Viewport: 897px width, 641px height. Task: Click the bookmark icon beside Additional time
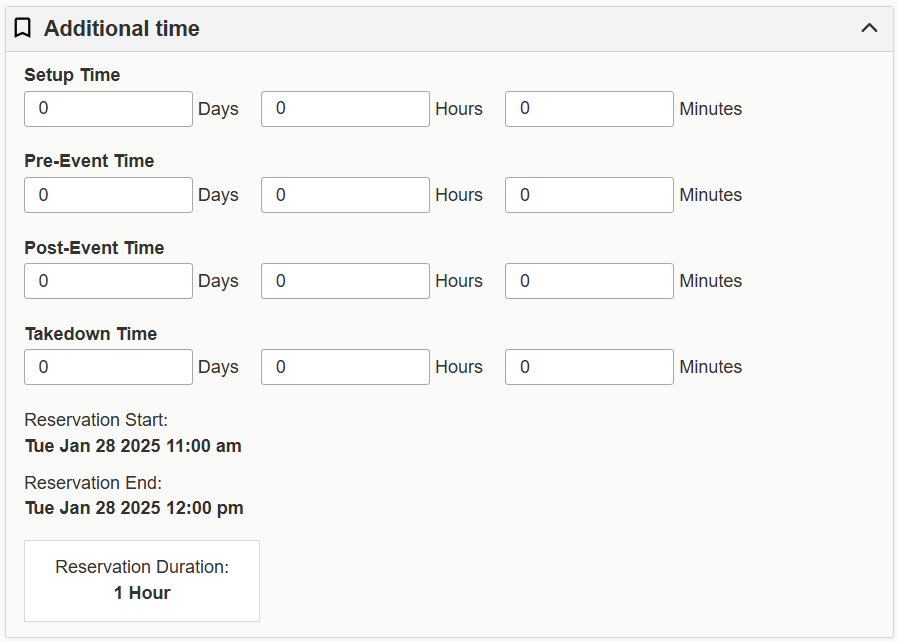point(23,29)
